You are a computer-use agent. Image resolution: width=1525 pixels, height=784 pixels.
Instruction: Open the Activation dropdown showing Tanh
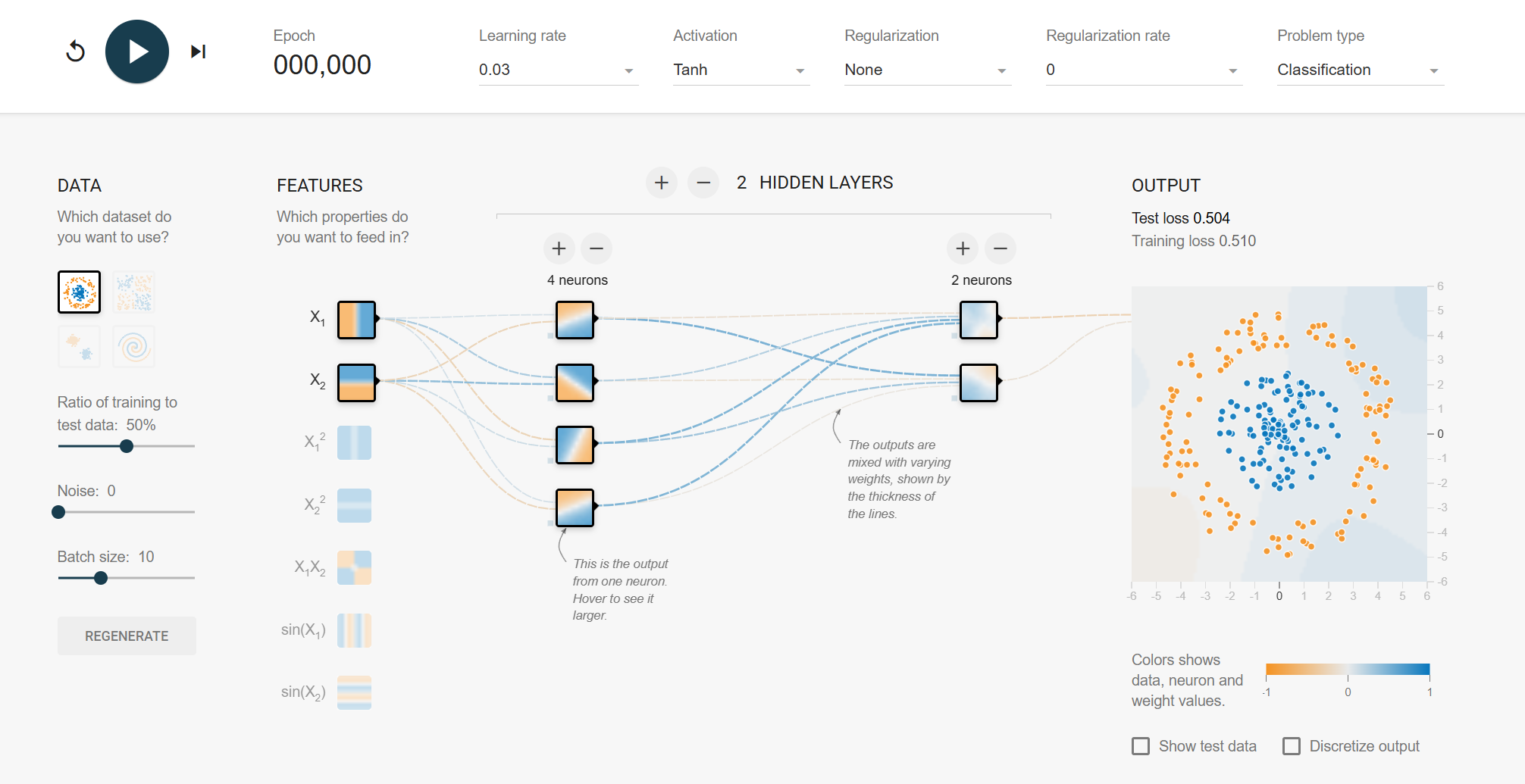click(741, 70)
